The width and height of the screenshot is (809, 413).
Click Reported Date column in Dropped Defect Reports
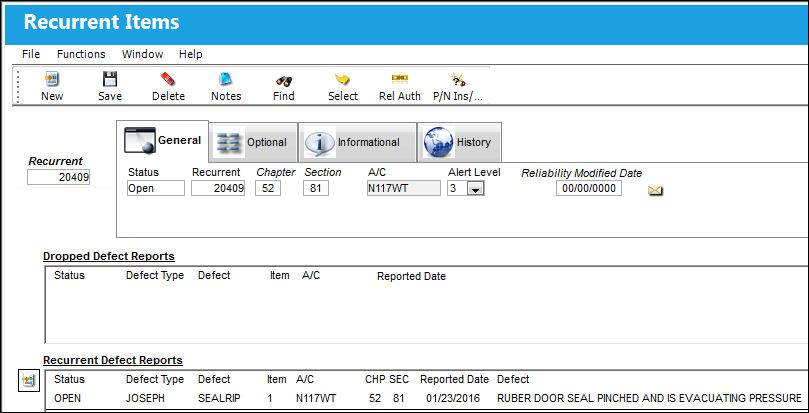tap(411, 276)
